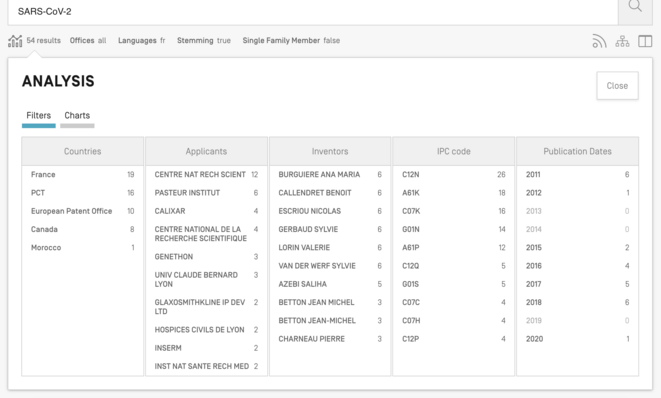
Task: Filter by inventor VAN DER WERF SYLVIE
Action: (x=330, y=266)
